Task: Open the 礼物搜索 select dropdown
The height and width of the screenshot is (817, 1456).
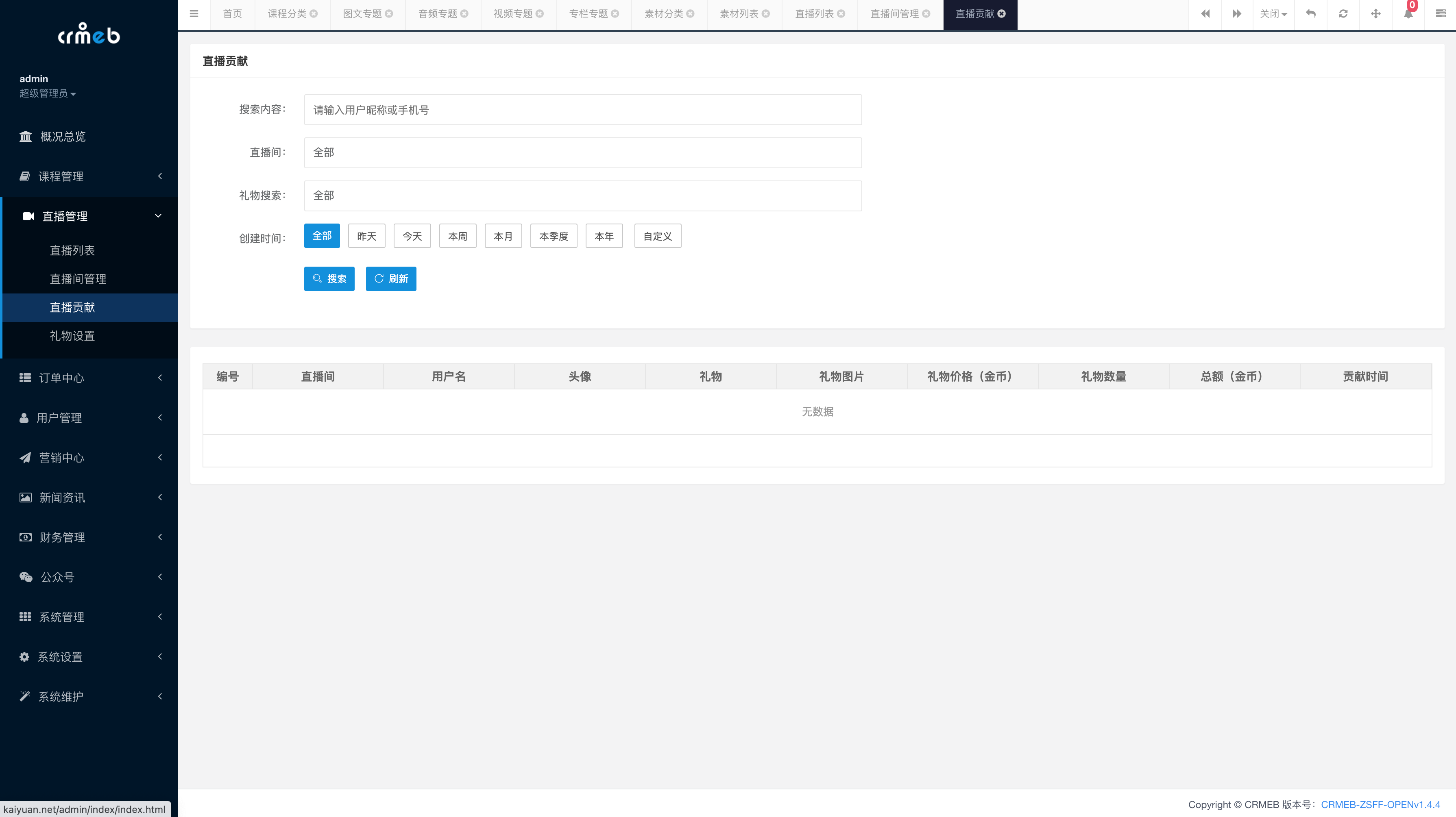Action: (x=583, y=196)
